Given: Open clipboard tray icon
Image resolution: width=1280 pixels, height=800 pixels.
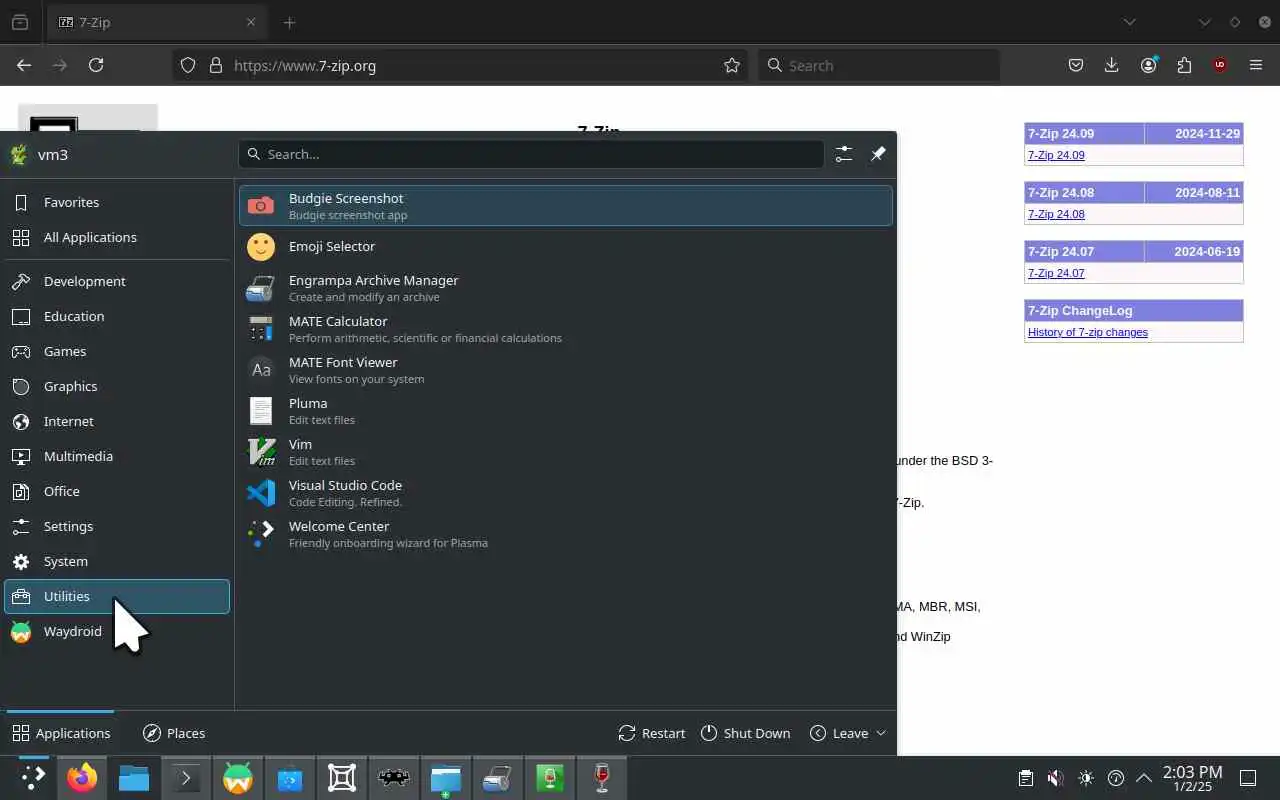Looking at the screenshot, I should click(1025, 778).
